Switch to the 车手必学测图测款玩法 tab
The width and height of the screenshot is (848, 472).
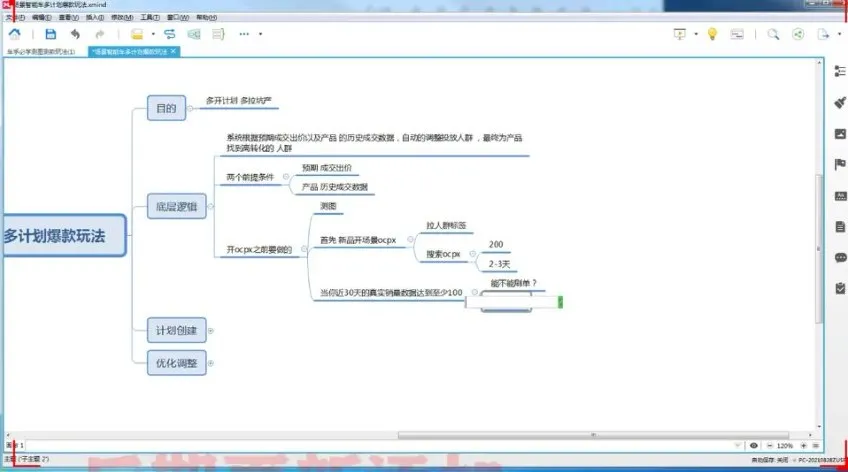pos(40,51)
